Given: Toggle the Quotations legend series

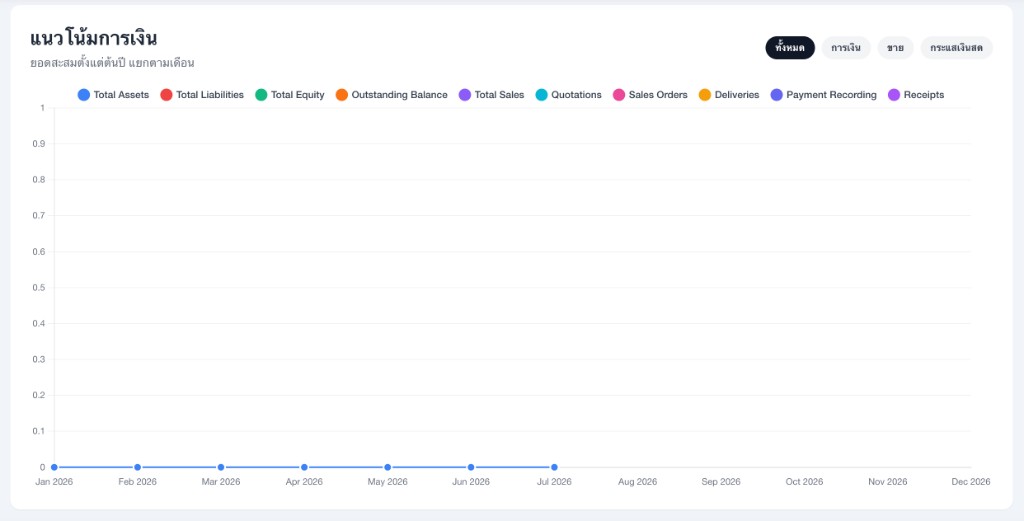Looking at the screenshot, I should click(x=568, y=95).
